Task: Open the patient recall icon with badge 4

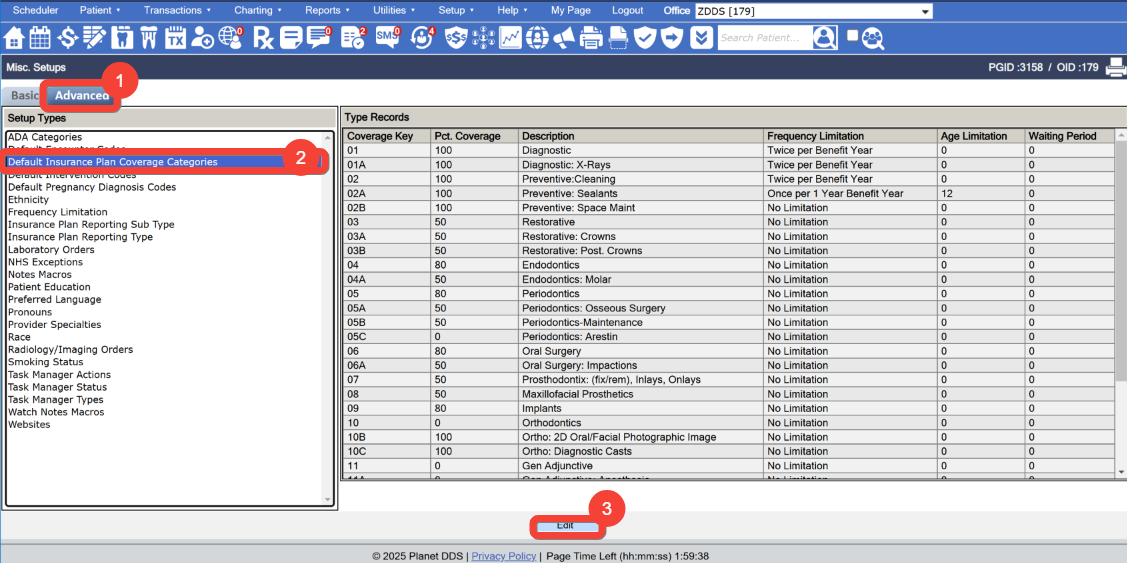Action: (422, 37)
